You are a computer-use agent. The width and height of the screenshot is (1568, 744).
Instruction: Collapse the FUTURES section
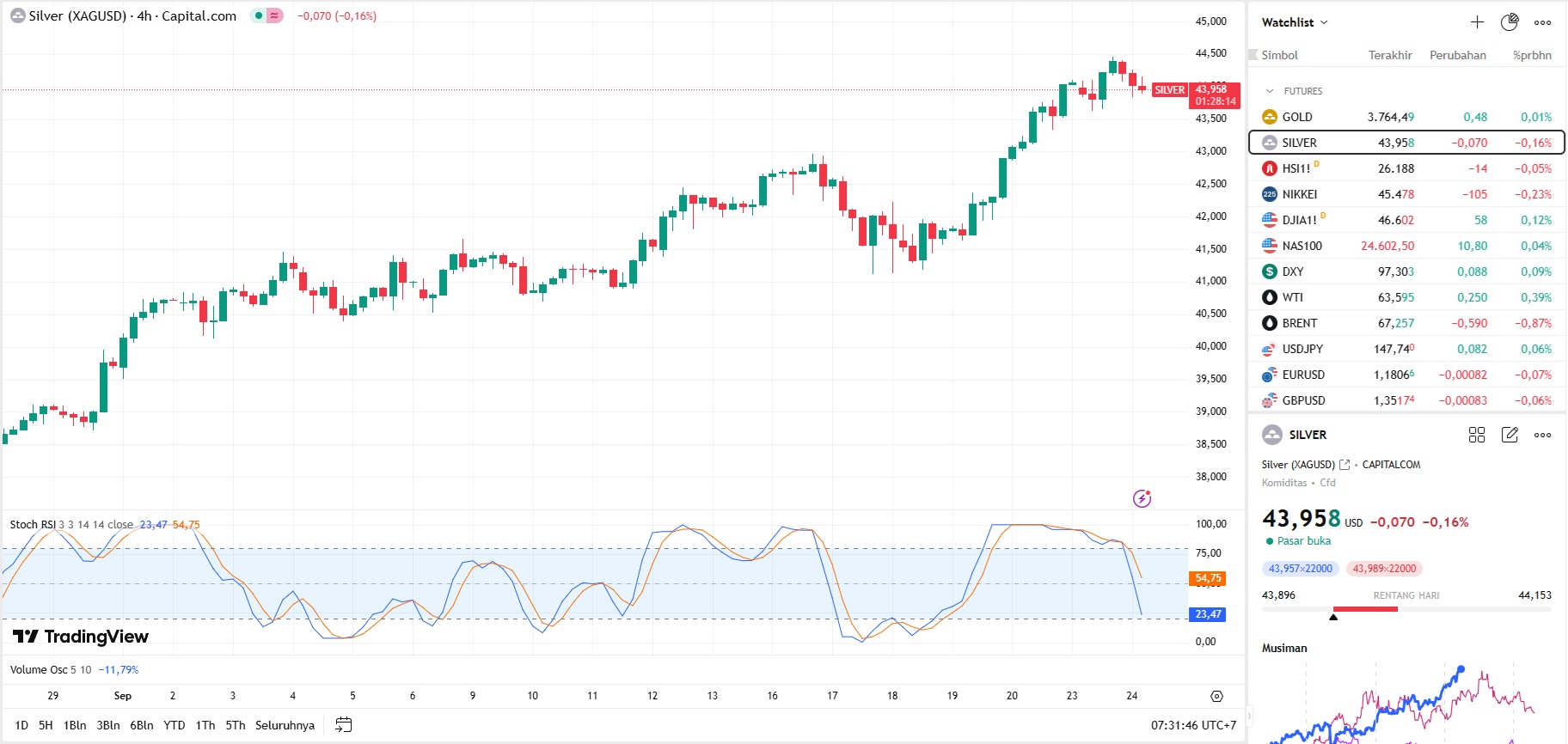tap(1270, 91)
